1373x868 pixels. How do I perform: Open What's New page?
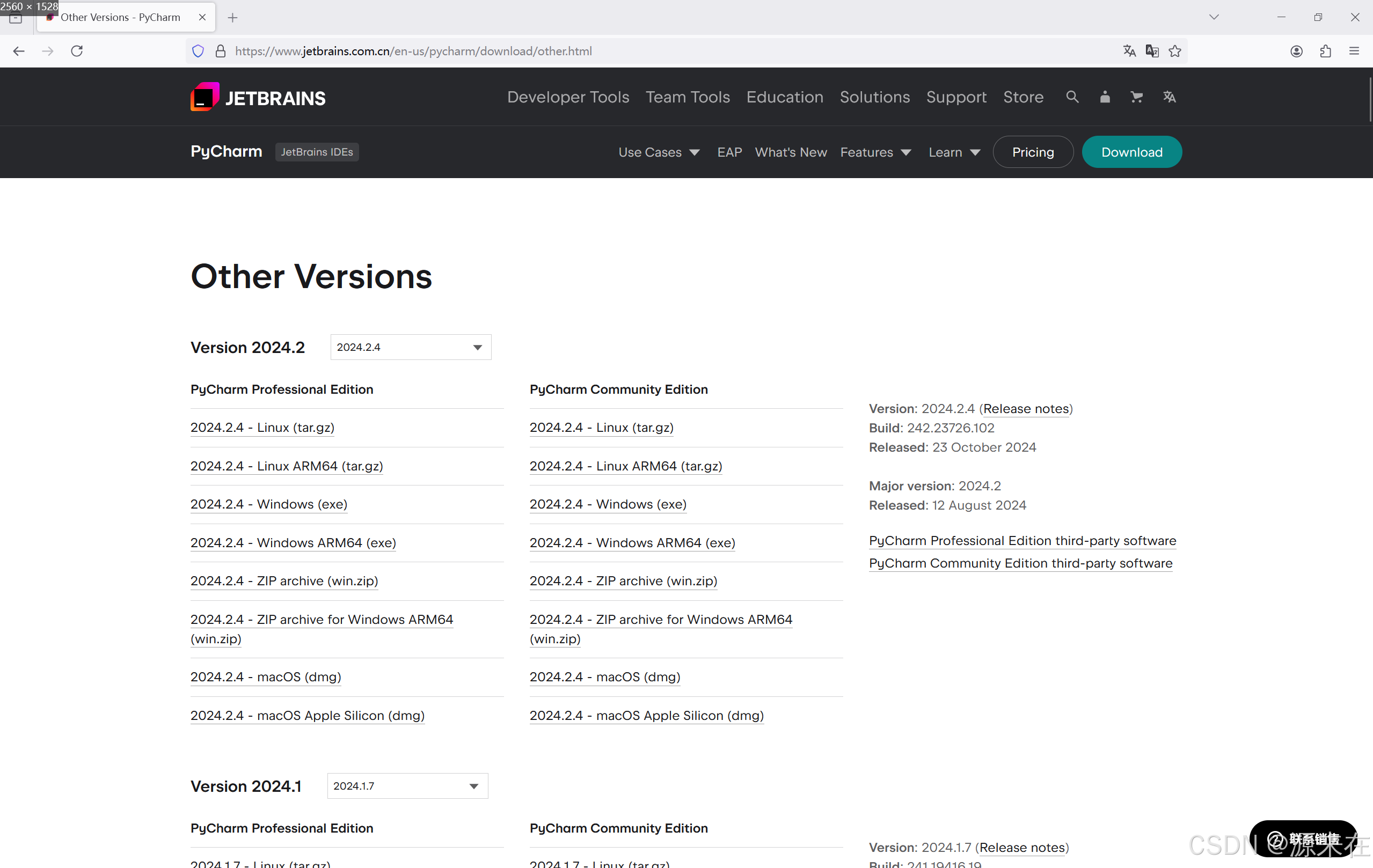[x=790, y=152]
